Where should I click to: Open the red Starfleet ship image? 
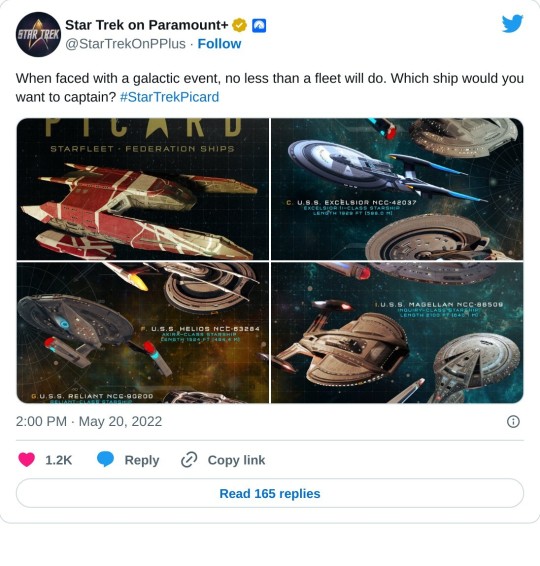[143, 189]
